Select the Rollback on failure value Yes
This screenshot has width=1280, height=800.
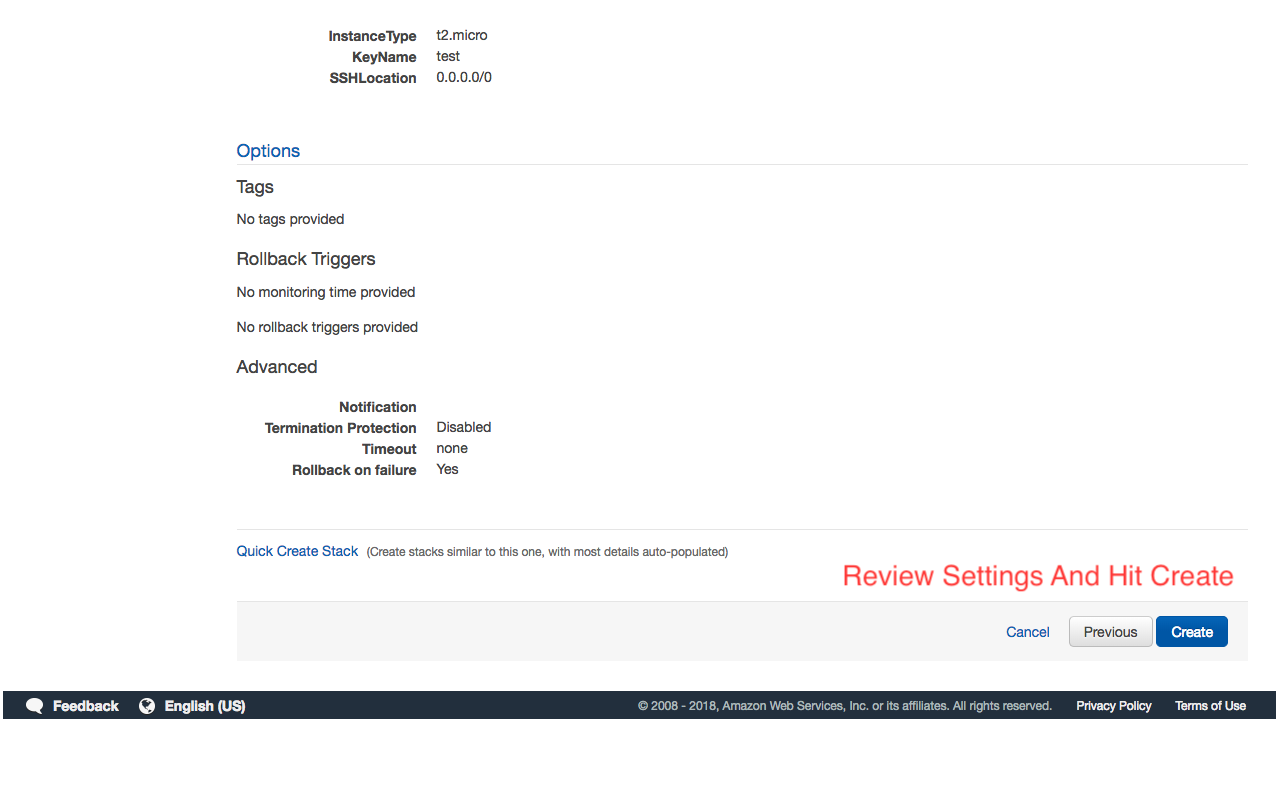point(447,469)
